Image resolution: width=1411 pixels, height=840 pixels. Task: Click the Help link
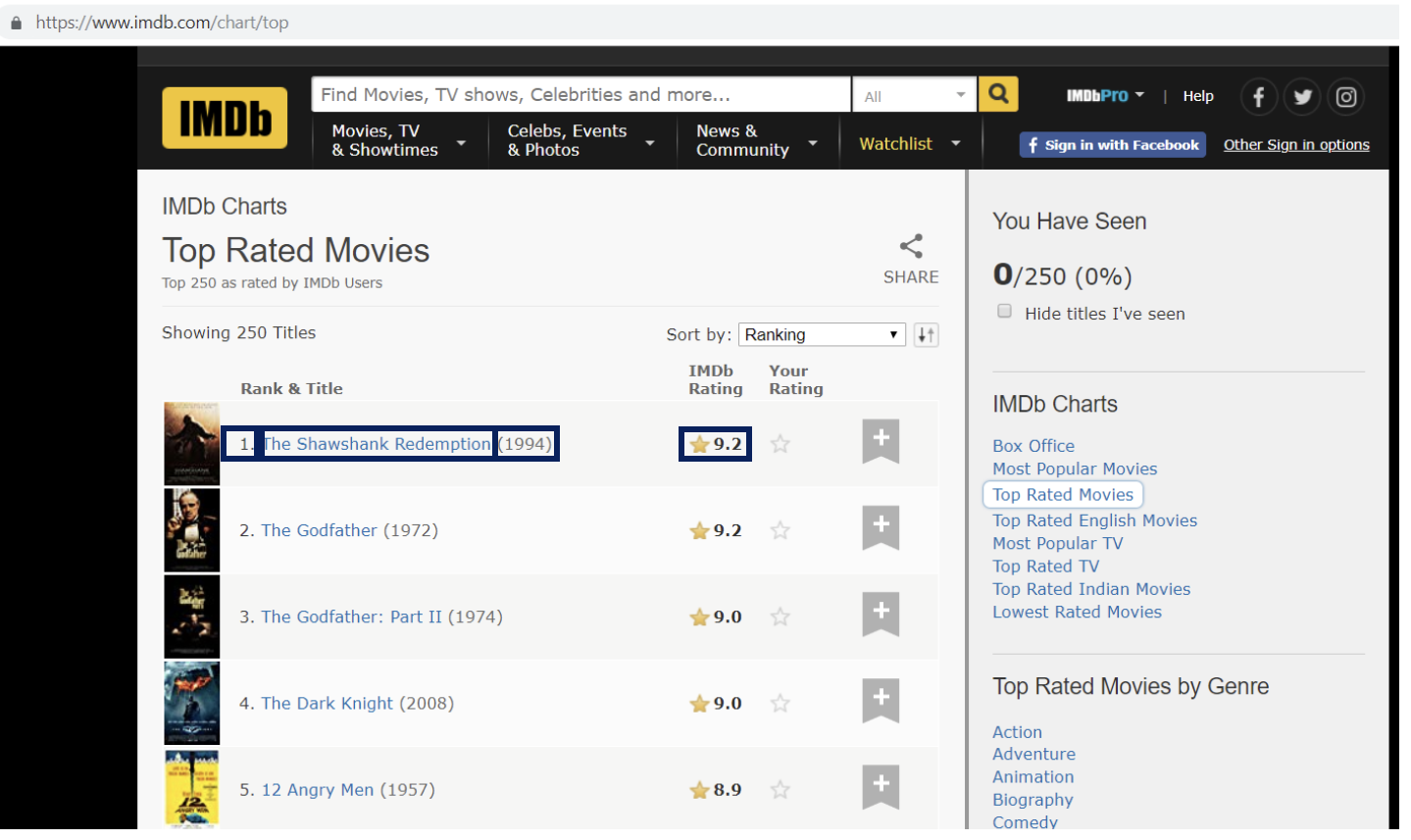tap(1198, 96)
